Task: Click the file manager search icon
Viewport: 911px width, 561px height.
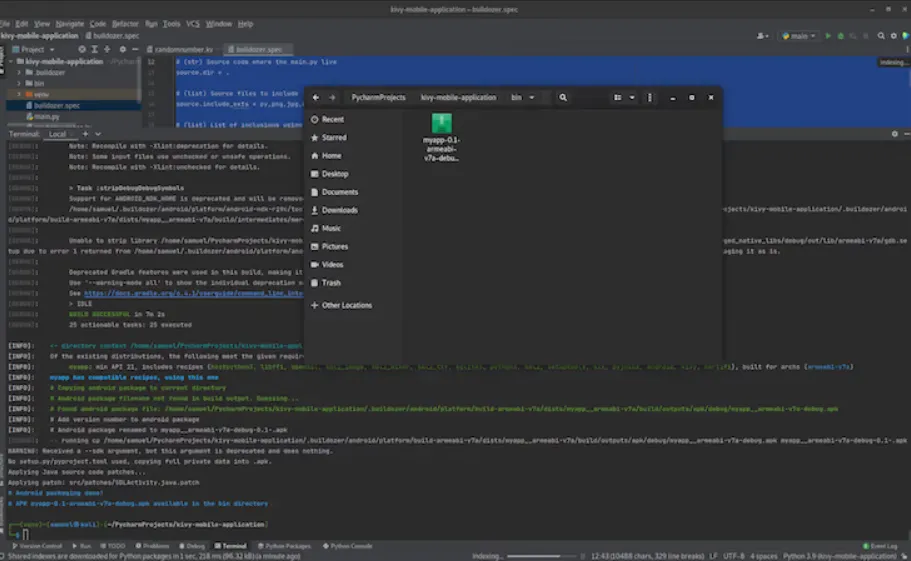Action: (x=563, y=98)
